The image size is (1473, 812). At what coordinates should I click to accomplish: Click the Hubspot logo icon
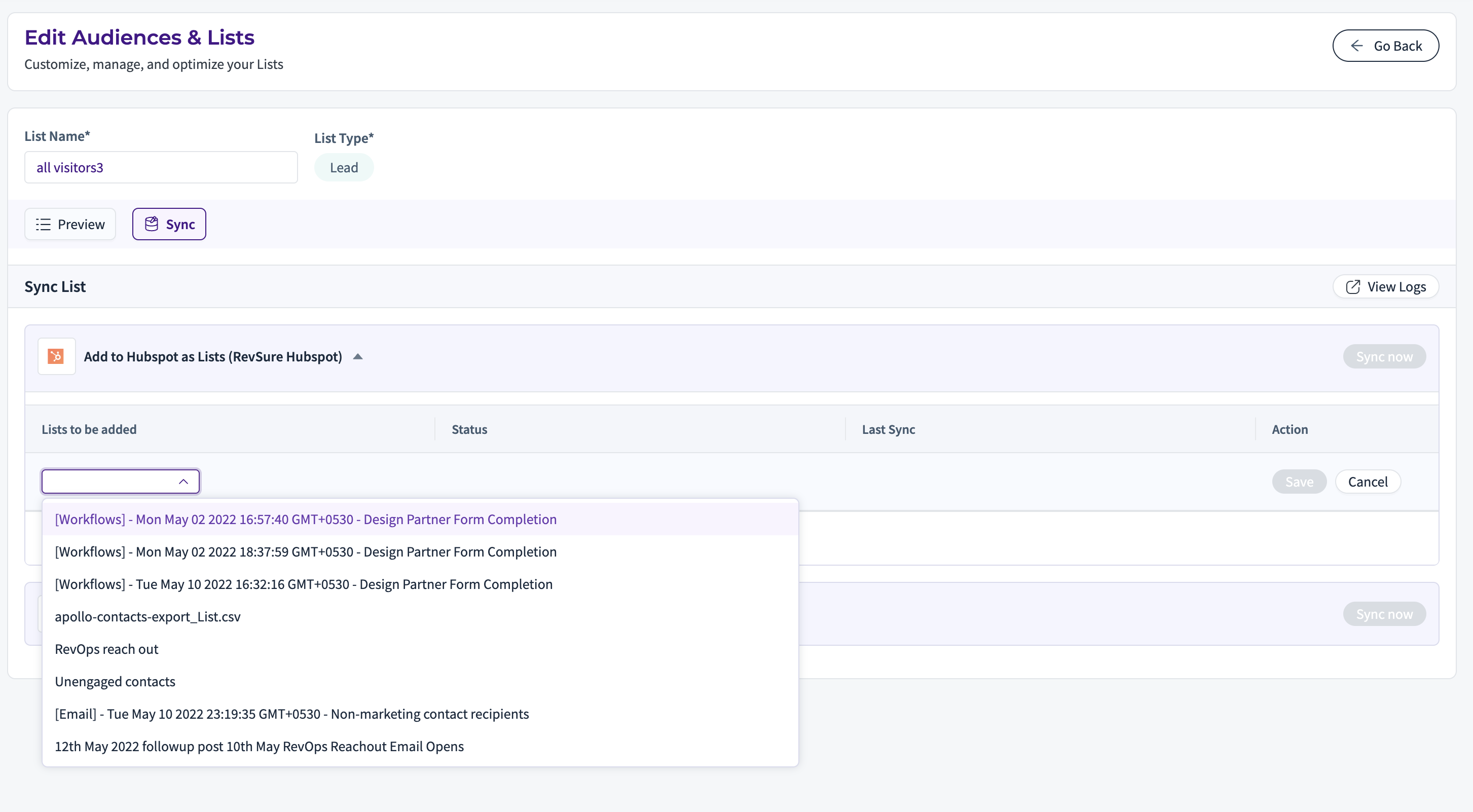56,356
